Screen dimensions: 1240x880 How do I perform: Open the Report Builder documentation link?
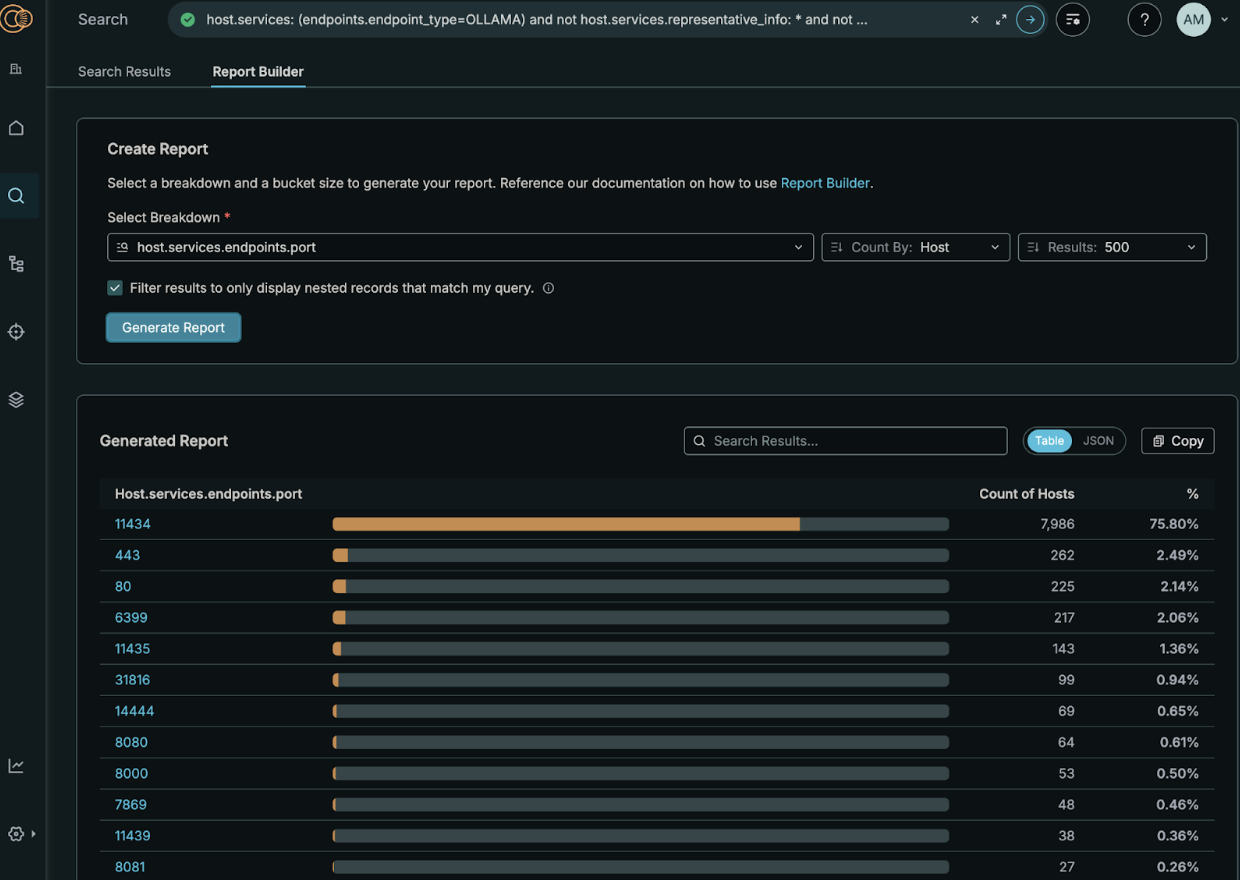tap(825, 183)
